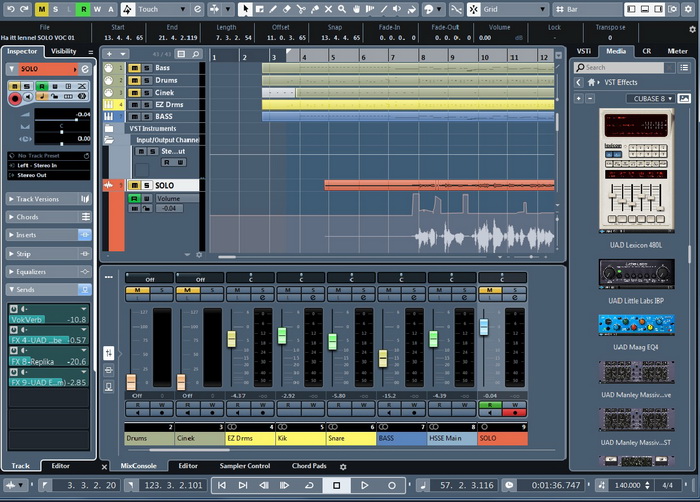Viewport: 700px width, 502px height.
Task: Click the Add Track plus button
Action: pyautogui.click(x=109, y=54)
